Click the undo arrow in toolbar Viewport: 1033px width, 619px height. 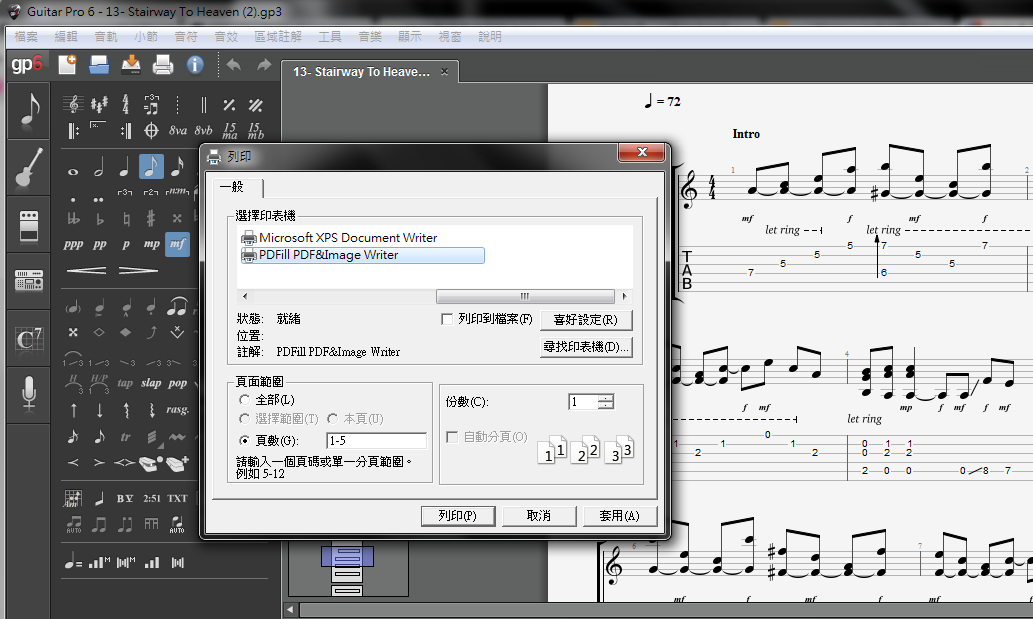233,65
